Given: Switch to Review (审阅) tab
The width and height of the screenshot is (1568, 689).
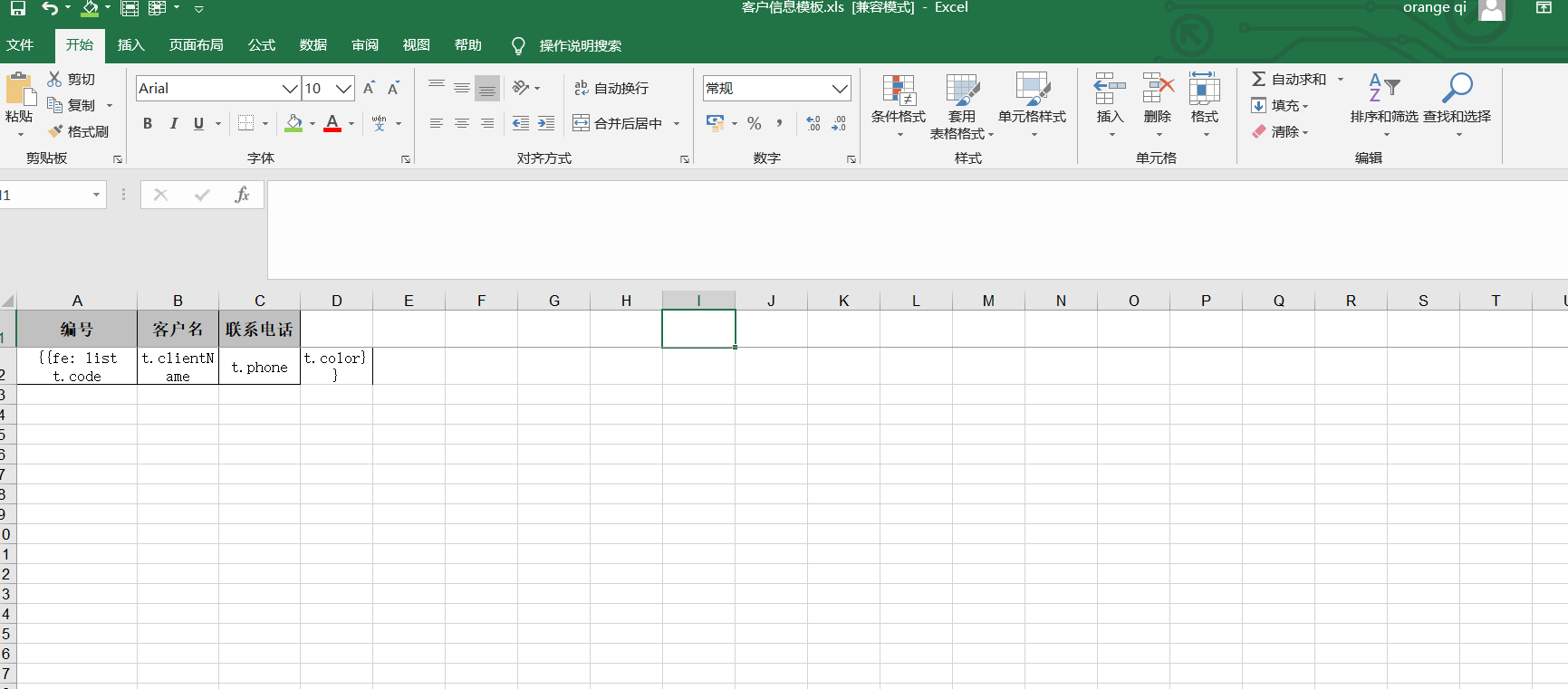Looking at the screenshot, I should point(365,45).
